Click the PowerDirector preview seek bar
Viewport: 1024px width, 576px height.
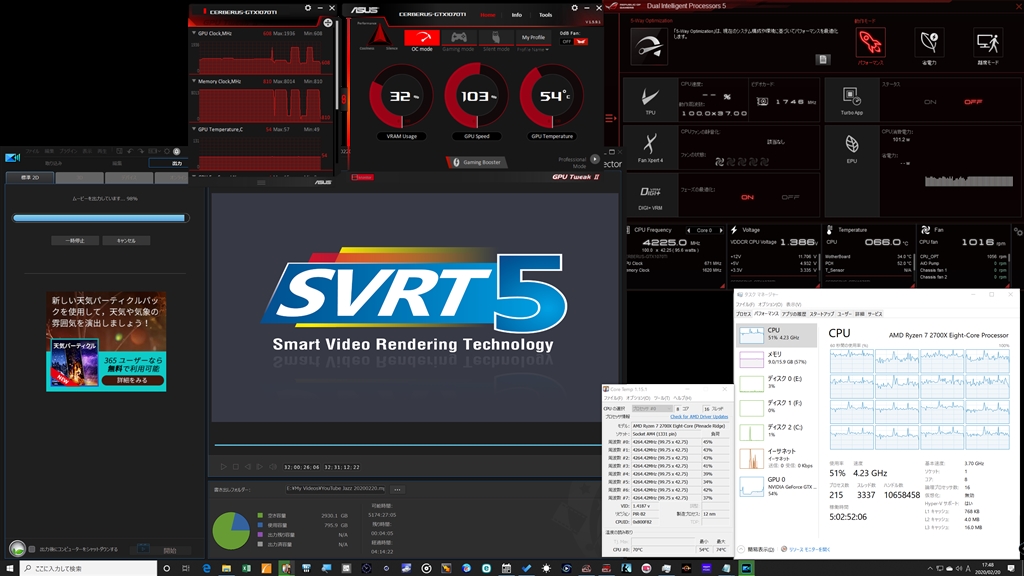[x=408, y=445]
